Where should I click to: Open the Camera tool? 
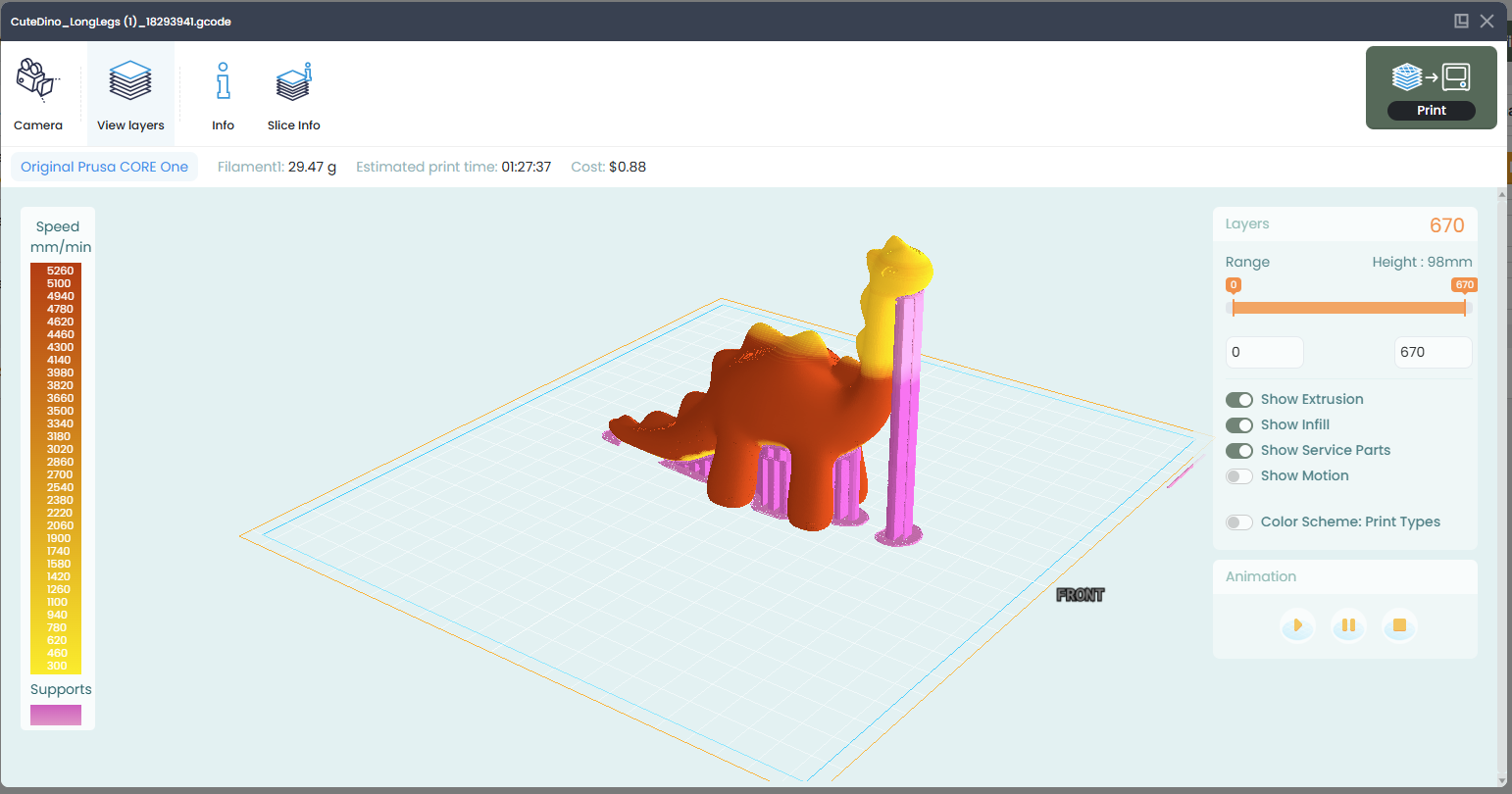(38, 94)
